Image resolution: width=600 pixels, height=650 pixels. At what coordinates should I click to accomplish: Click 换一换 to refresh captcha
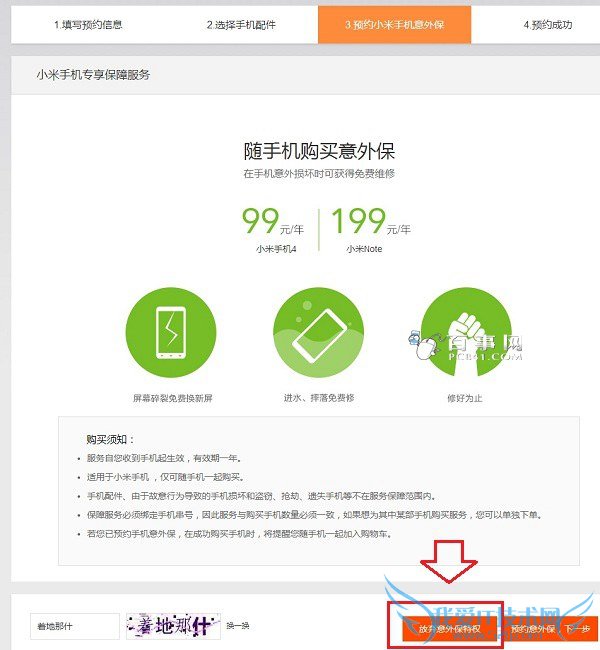[238, 626]
